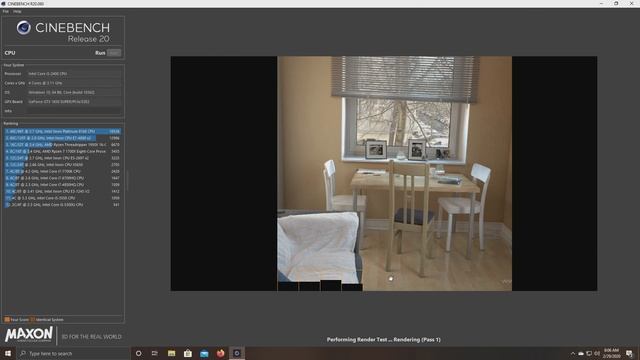
Task: Select ranking row AMD Ryzen 7 1700X
Action: tap(62, 151)
